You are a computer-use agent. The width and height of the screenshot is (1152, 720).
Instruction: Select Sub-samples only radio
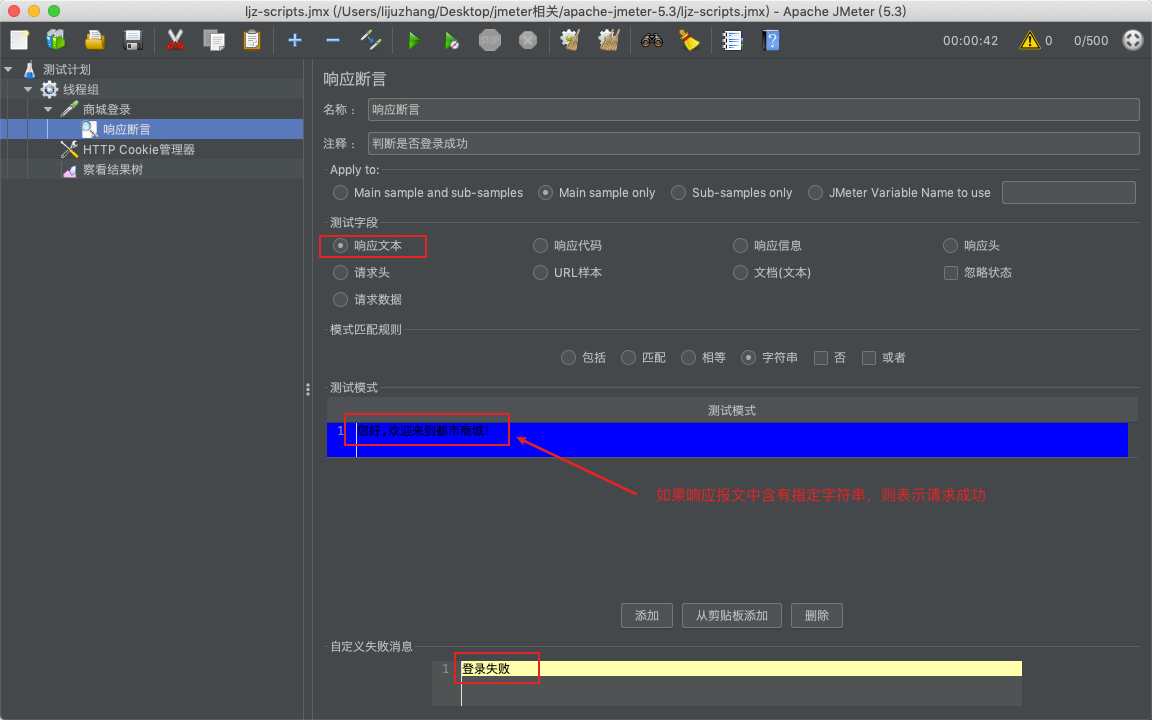click(678, 192)
